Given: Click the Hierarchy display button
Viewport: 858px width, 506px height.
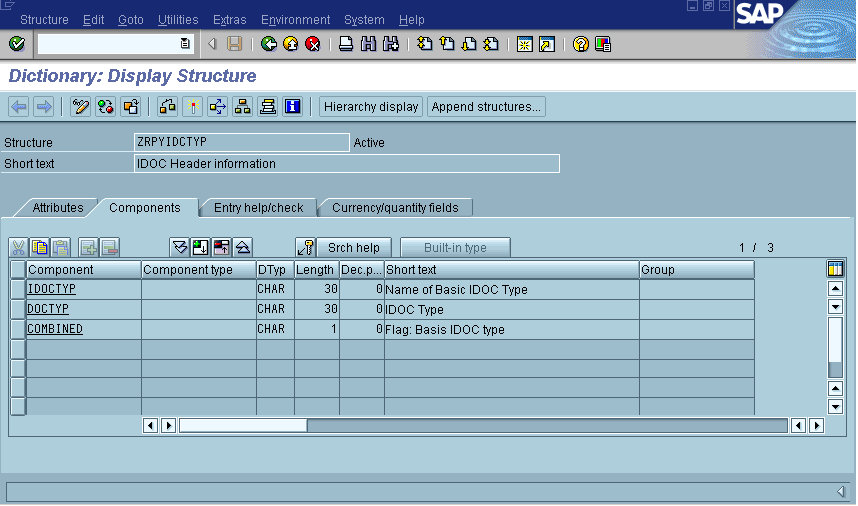Looking at the screenshot, I should click(x=371, y=107).
